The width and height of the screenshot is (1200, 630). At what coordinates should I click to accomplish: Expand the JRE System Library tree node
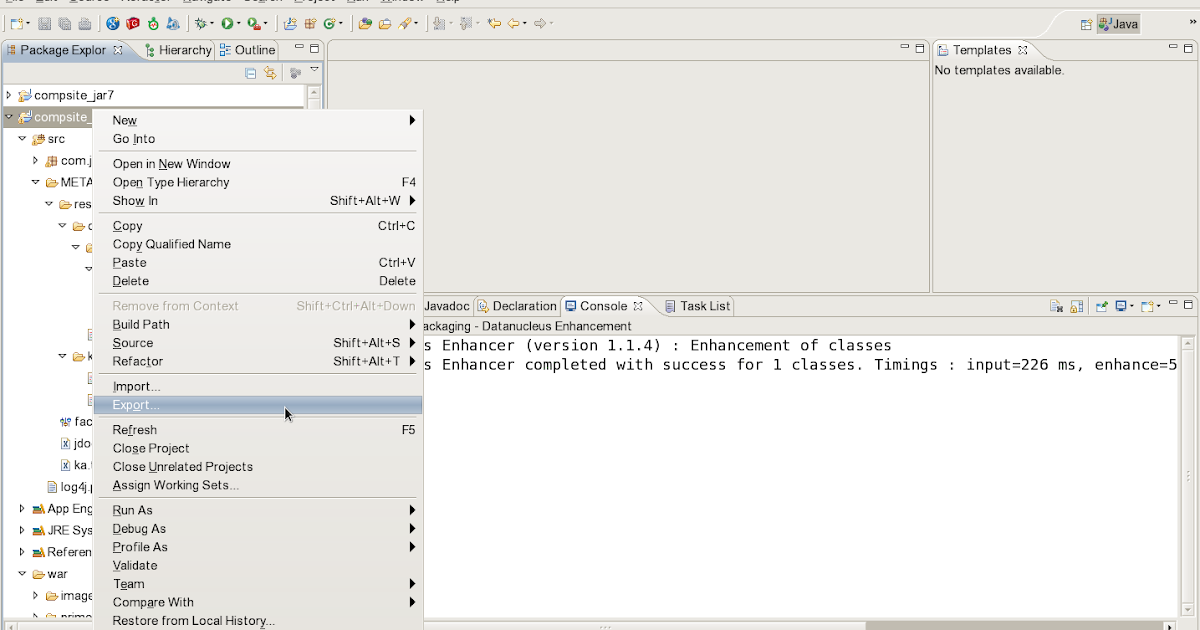22,531
